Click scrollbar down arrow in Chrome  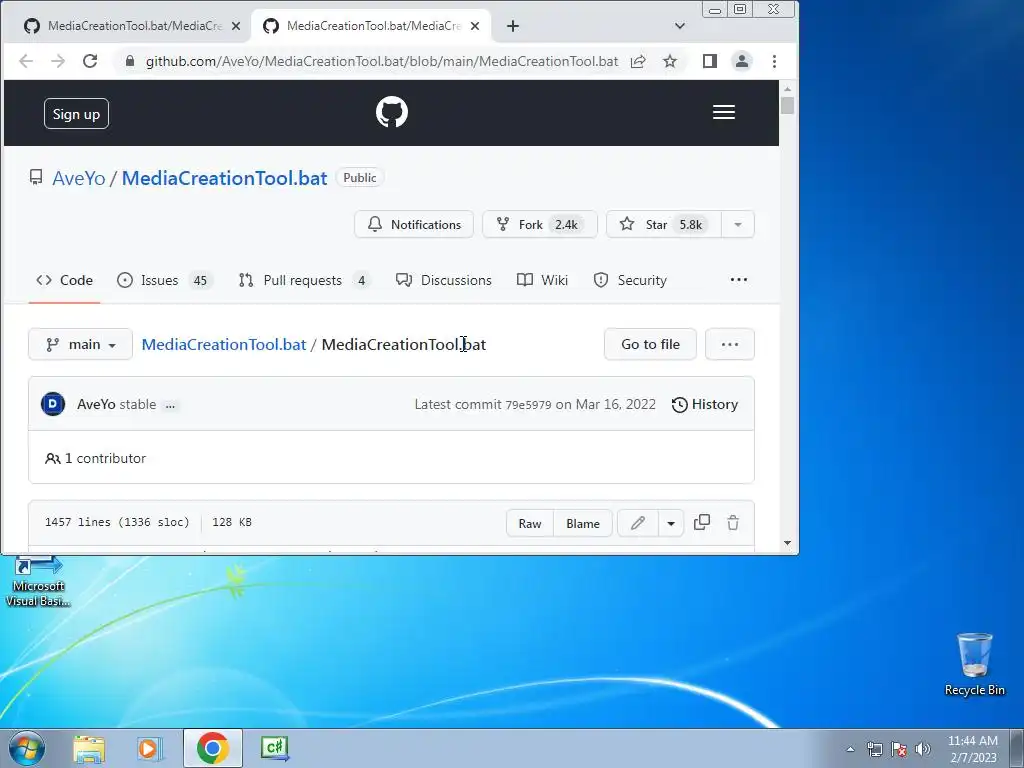click(787, 543)
